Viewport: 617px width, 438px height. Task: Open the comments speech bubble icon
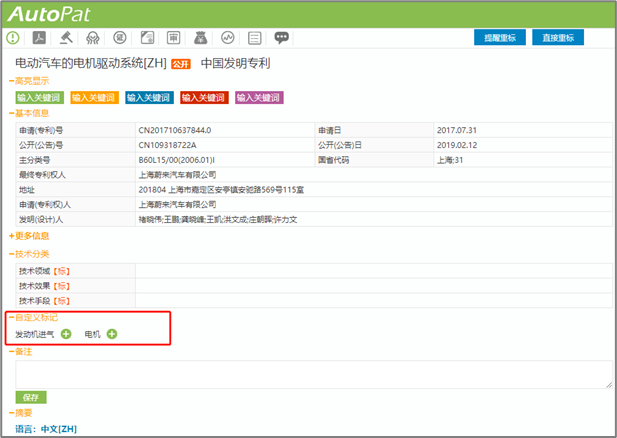pyautogui.click(x=282, y=39)
